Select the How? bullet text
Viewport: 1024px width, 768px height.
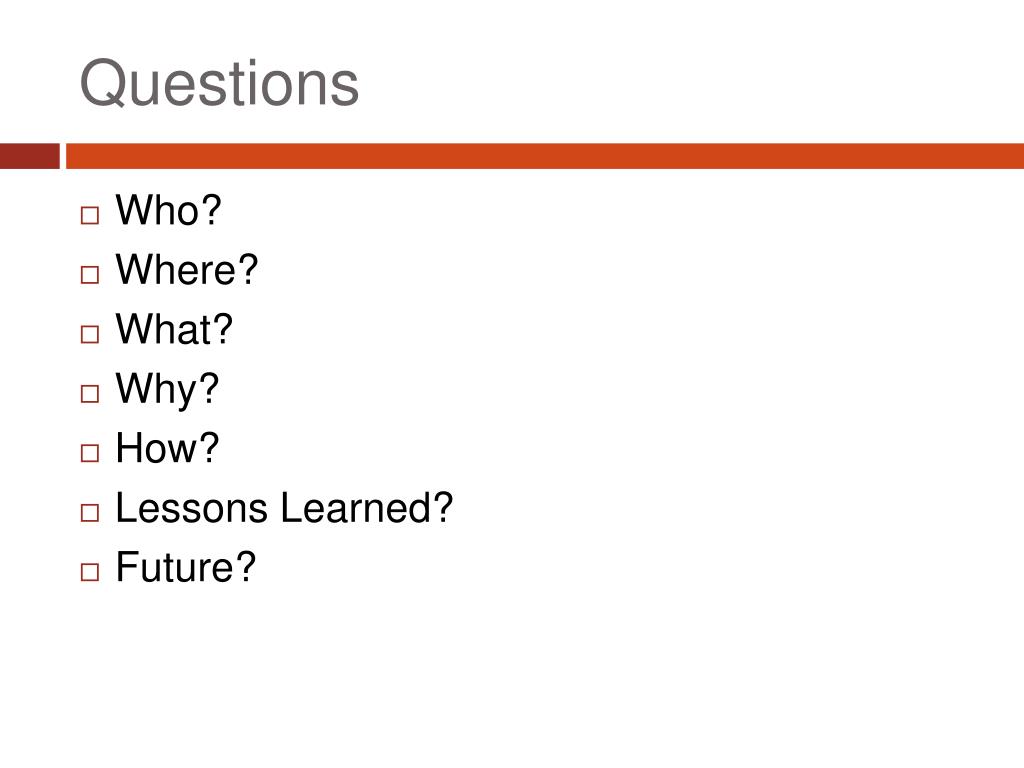coord(167,448)
